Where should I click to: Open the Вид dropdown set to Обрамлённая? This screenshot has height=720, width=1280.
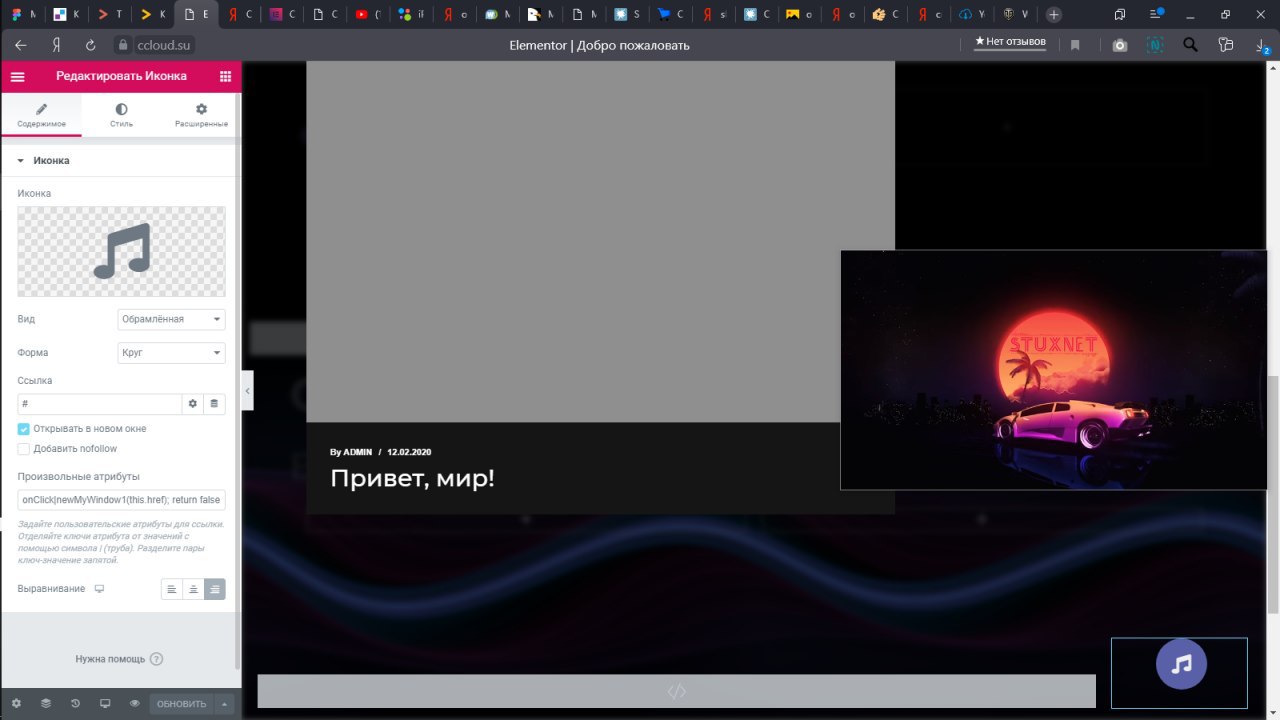(x=172, y=319)
